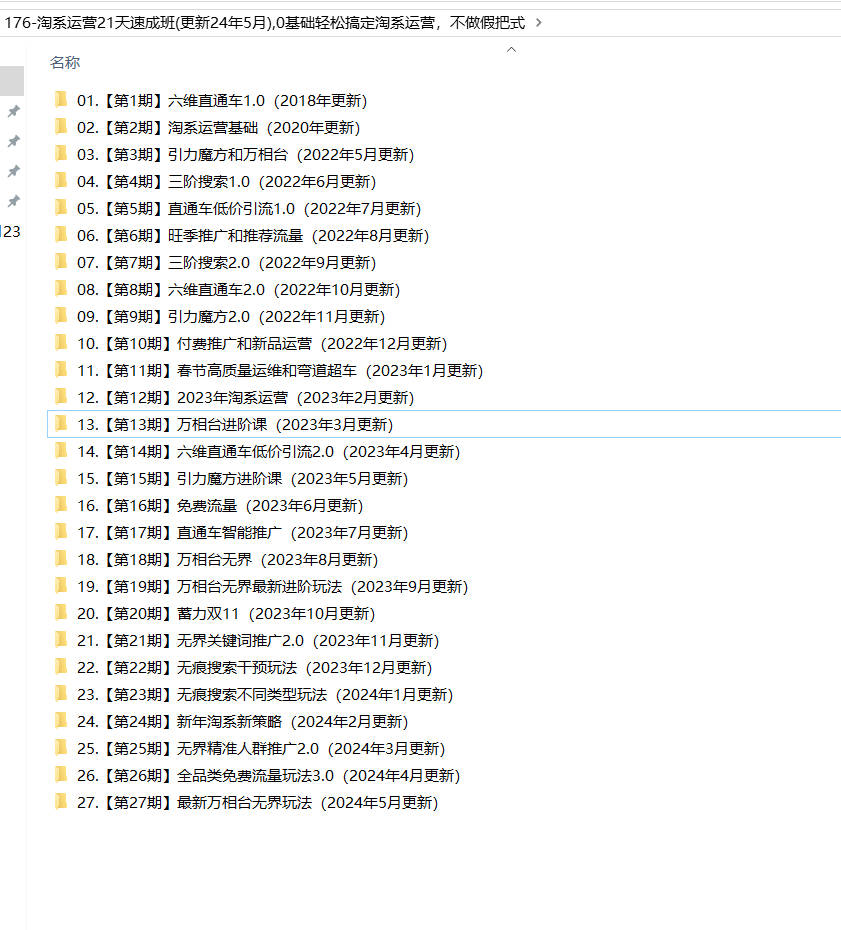This screenshot has width=841, height=930.
Task: Select text 25.【第25期】无界精准人群推广2.0 (2024年3月更新)
Action: click(x=261, y=749)
